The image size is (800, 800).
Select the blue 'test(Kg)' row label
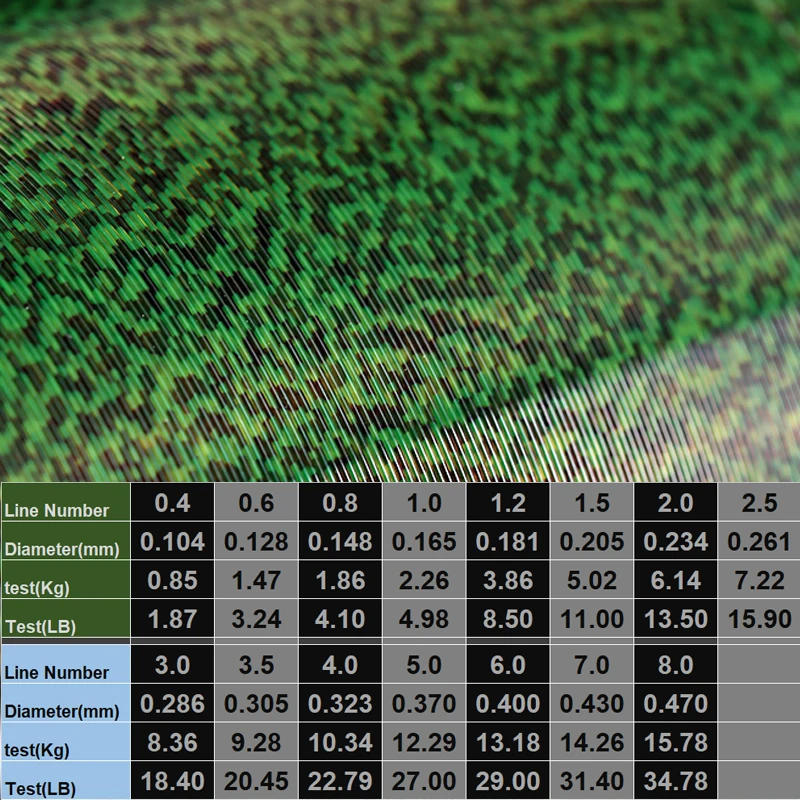tap(66, 742)
